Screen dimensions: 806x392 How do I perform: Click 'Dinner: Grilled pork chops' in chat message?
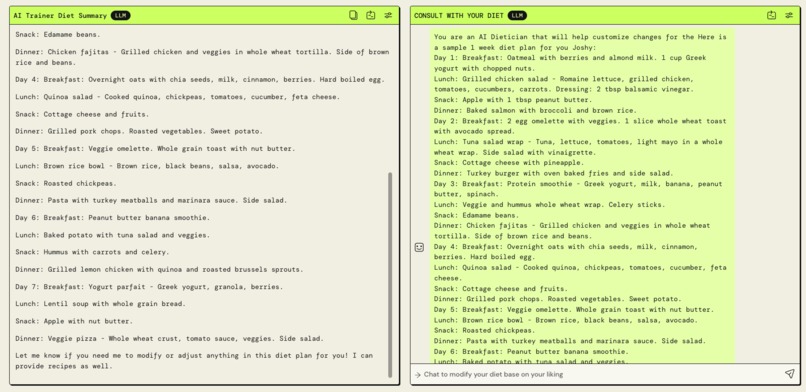tap(558, 300)
